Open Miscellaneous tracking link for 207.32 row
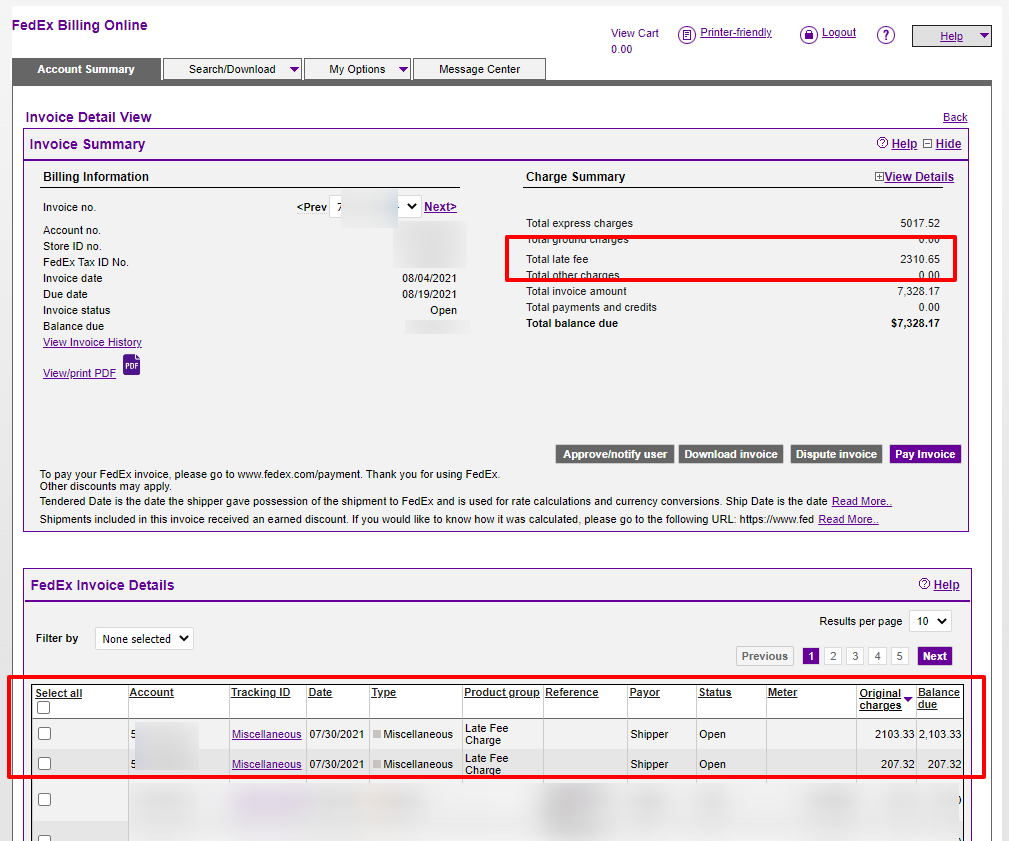Image resolution: width=1009 pixels, height=841 pixels. pyautogui.click(x=266, y=764)
